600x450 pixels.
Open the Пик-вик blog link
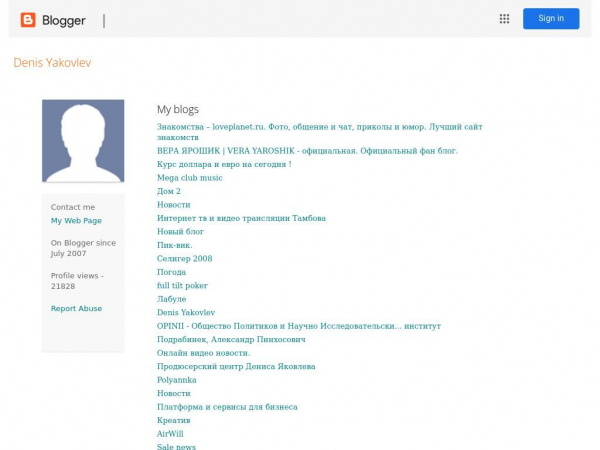(174, 245)
